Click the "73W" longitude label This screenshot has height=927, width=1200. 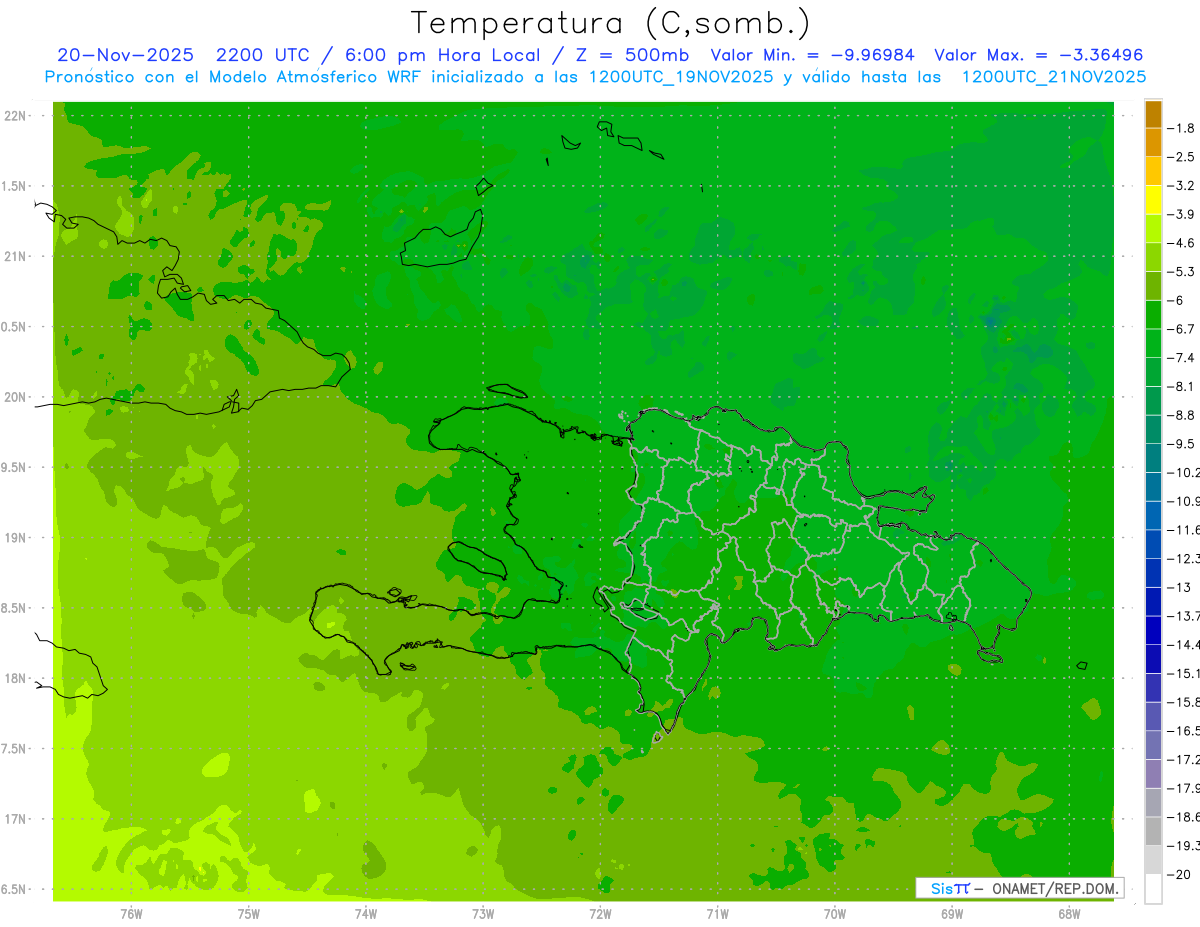pyautogui.click(x=482, y=914)
